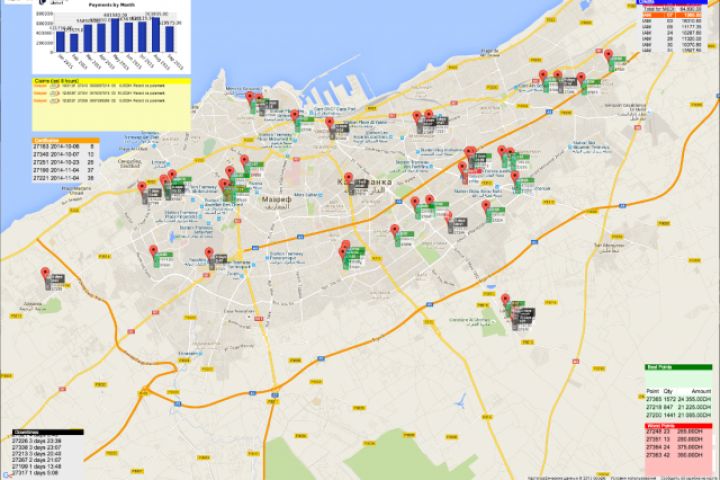Image resolution: width=720 pixels, height=480 pixels.
Task: Select the Sep 2013 bar in Payments chart
Action: [170, 39]
